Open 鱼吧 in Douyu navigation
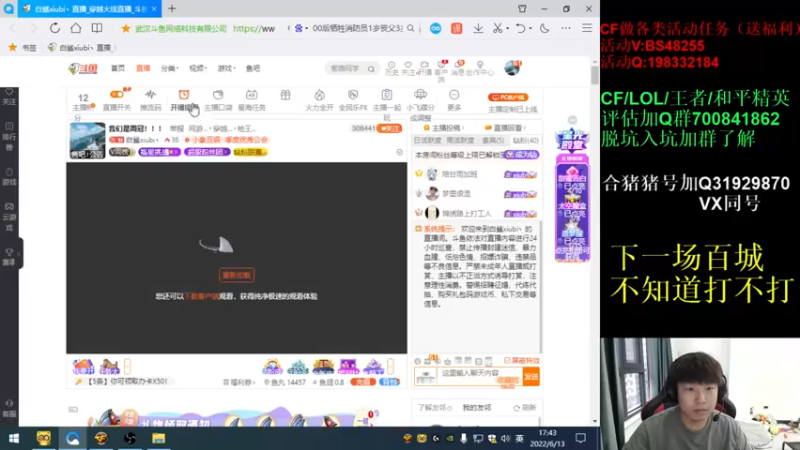Viewport: 800px width, 450px height. [253, 68]
